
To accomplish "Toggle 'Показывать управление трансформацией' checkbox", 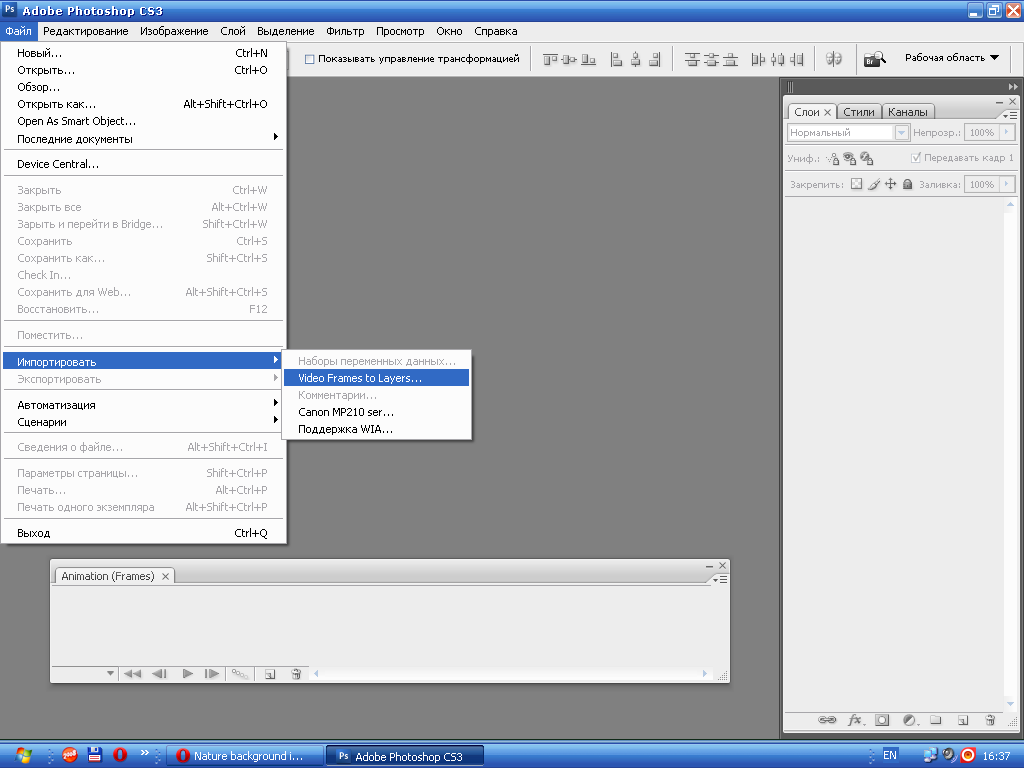I will (310, 59).
